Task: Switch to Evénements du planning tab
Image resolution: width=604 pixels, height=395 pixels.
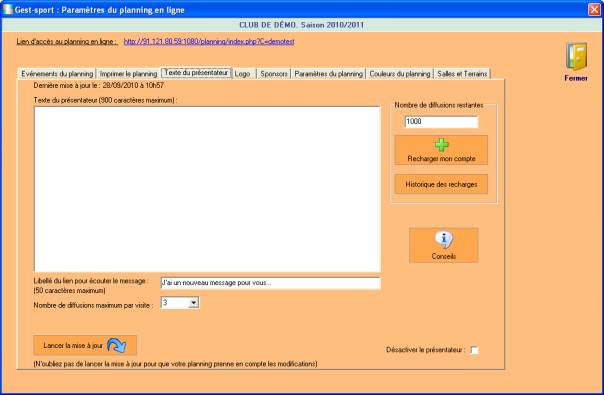Action: pyautogui.click(x=57, y=74)
